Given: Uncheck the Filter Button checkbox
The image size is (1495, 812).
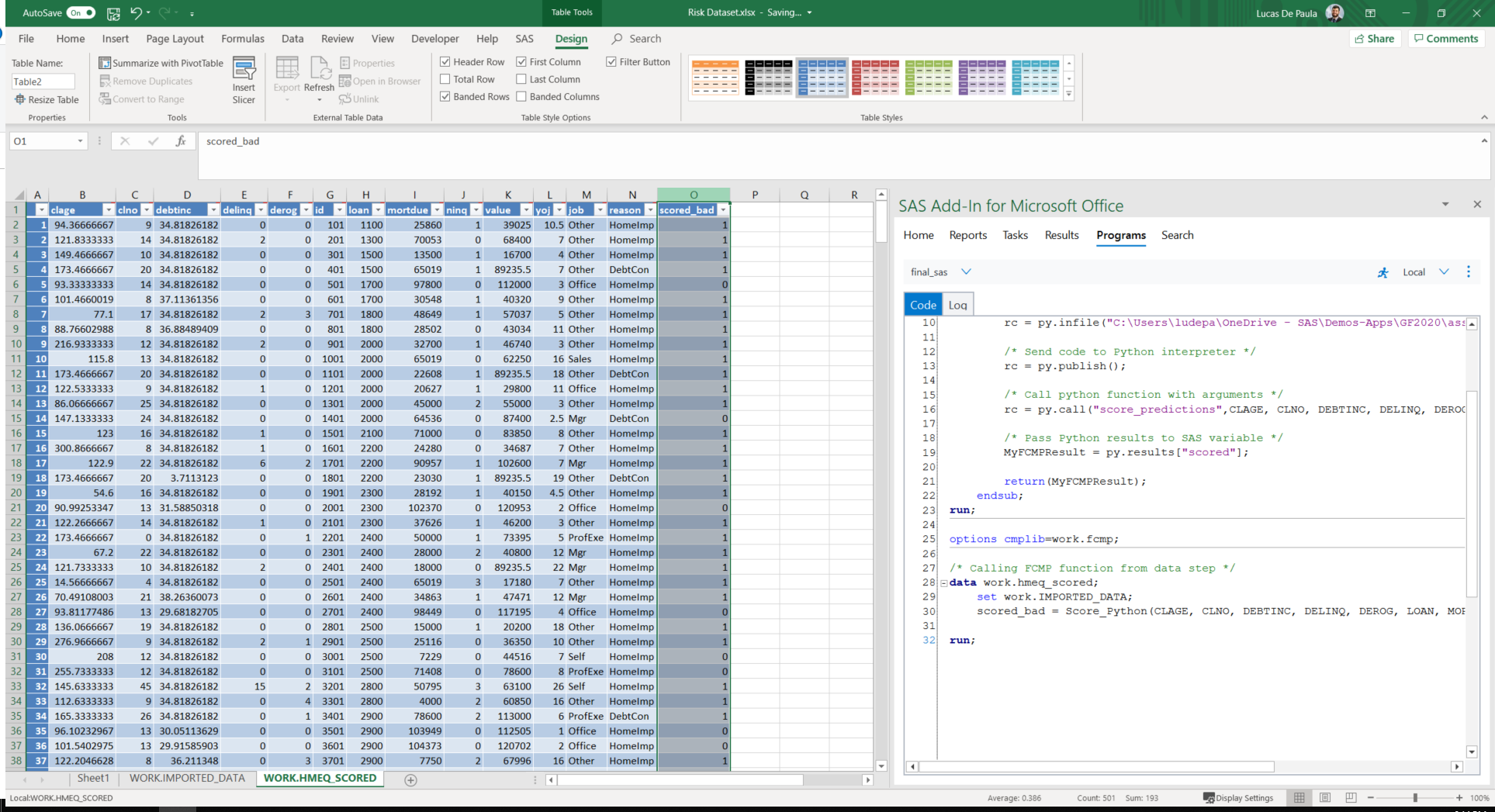Looking at the screenshot, I should coord(611,62).
